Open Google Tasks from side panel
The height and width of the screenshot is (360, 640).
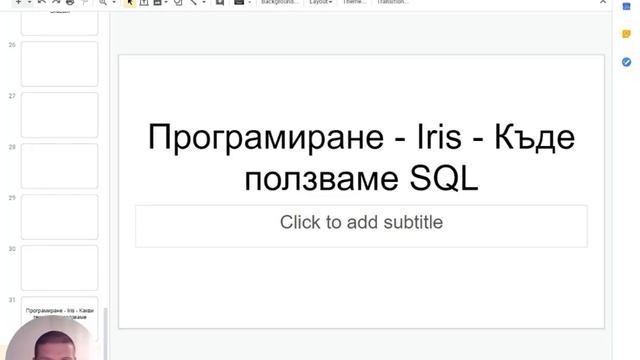pyautogui.click(x=626, y=62)
